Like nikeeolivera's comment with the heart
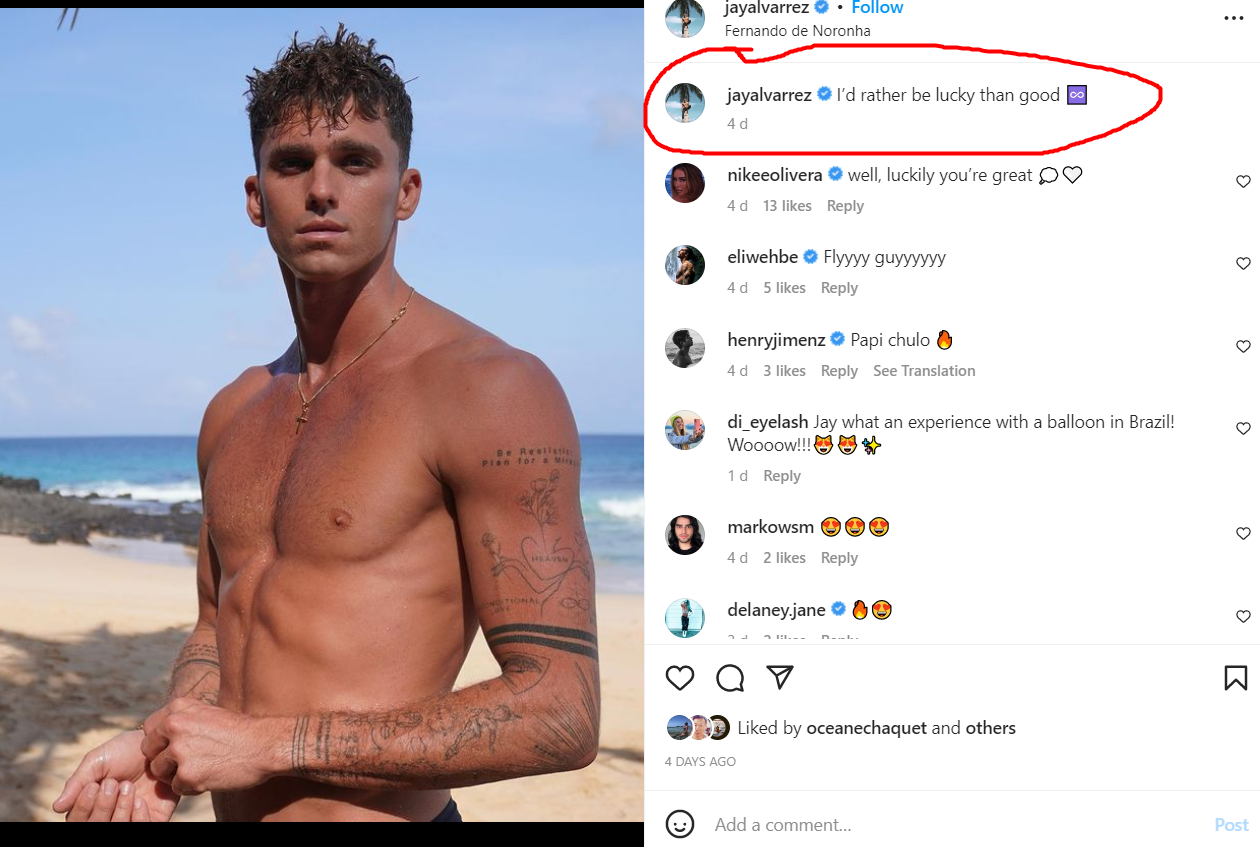The image size is (1260, 847). pos(1243,182)
